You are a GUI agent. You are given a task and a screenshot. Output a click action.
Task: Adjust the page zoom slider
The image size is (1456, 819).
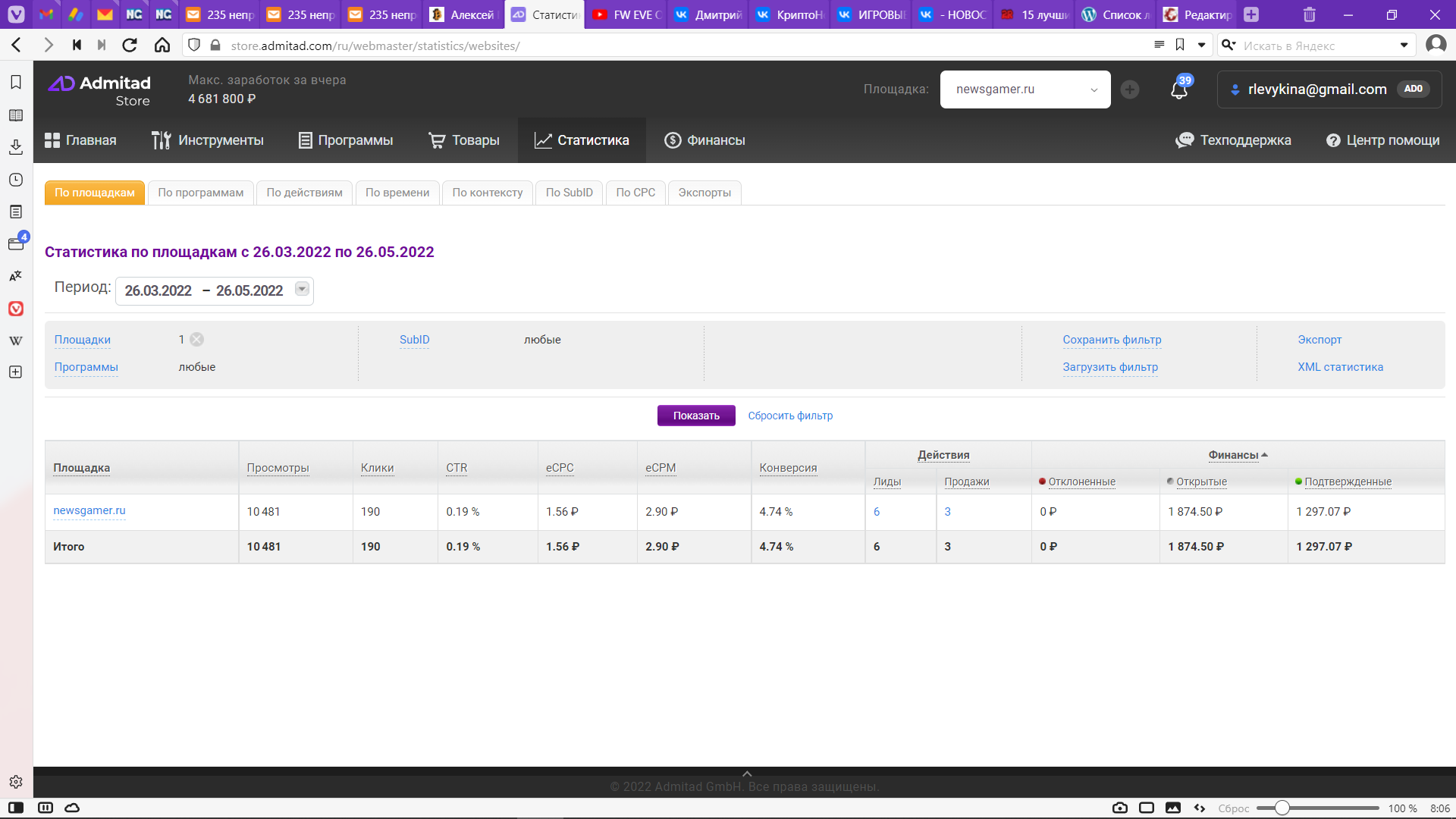coord(1282,808)
